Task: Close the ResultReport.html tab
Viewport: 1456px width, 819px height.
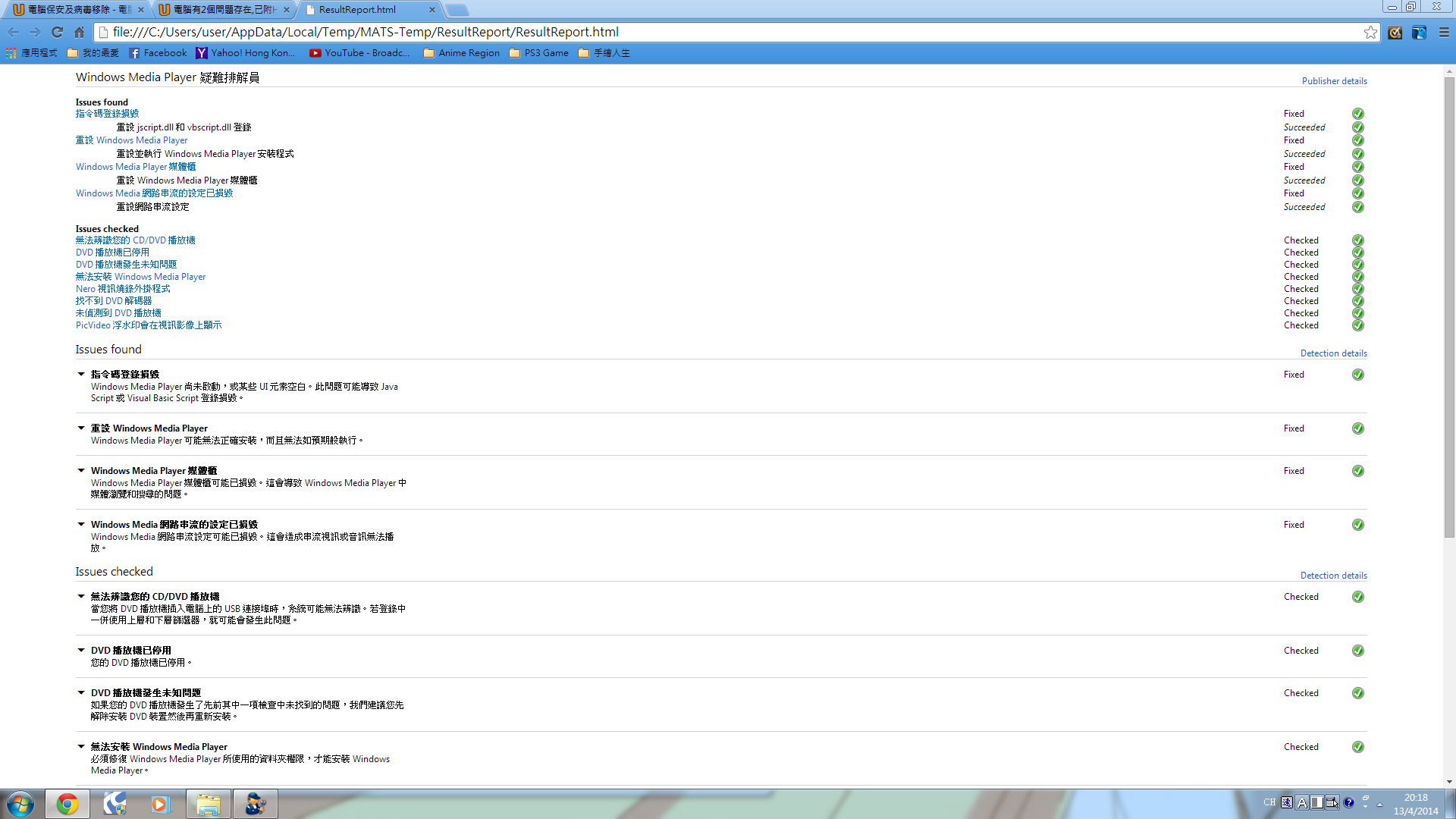Action: (x=432, y=10)
